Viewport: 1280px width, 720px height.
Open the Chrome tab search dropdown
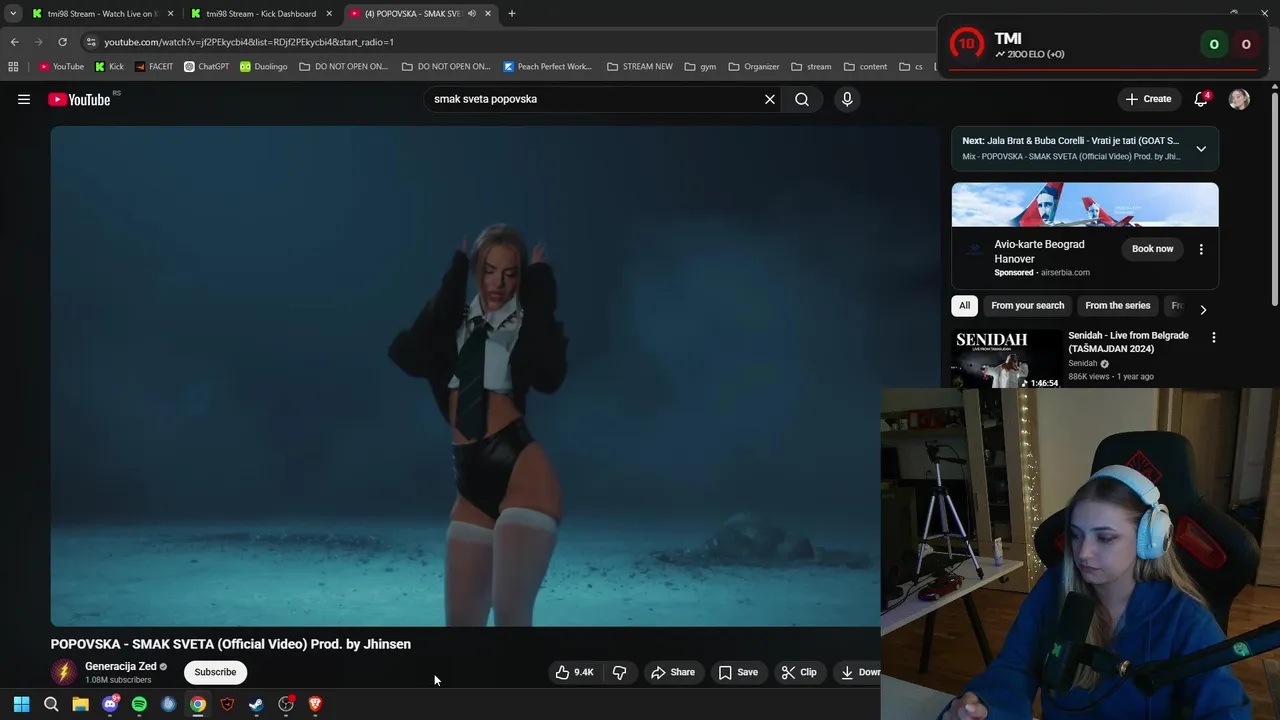tap(13, 13)
